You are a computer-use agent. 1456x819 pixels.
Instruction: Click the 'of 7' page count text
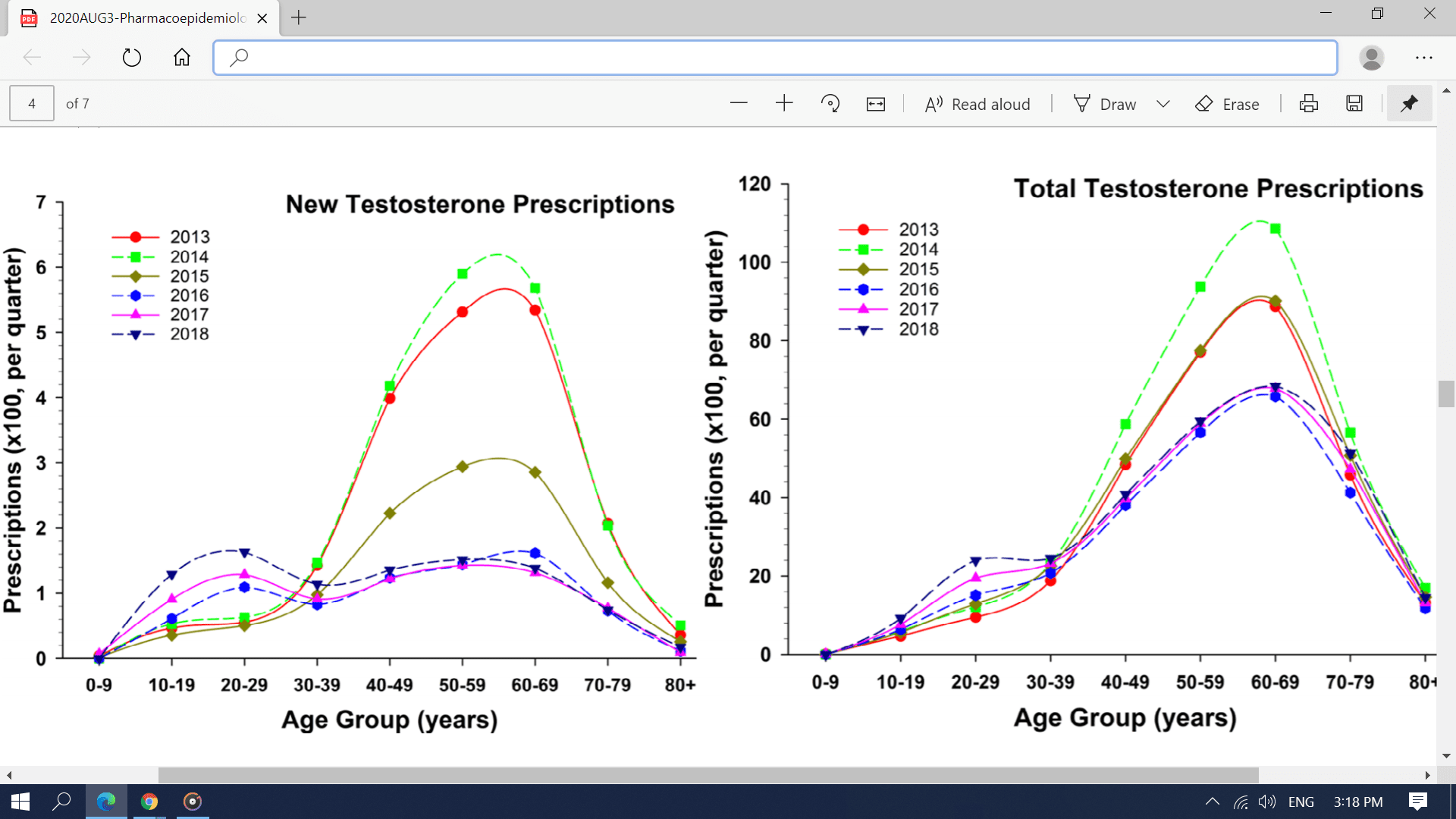pos(77,104)
